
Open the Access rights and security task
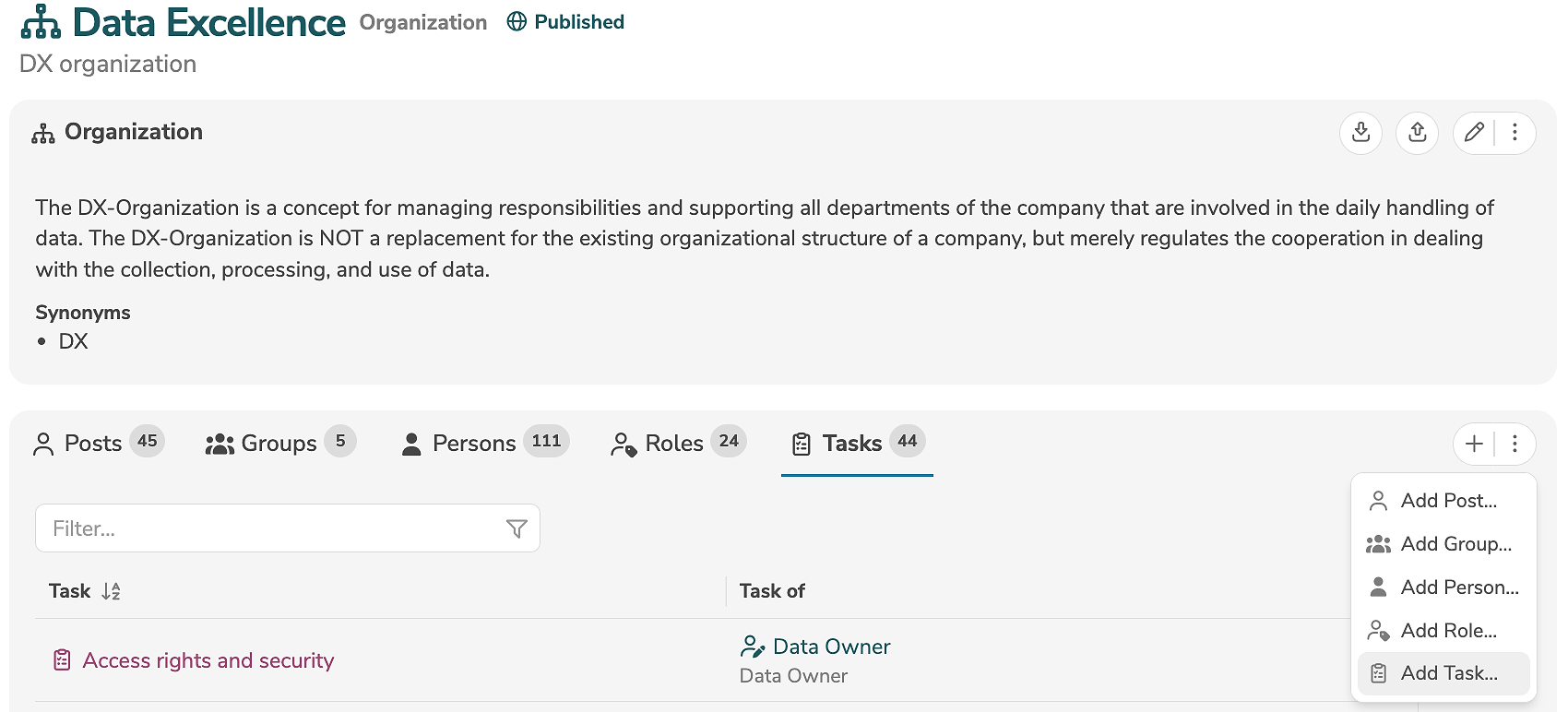click(208, 660)
